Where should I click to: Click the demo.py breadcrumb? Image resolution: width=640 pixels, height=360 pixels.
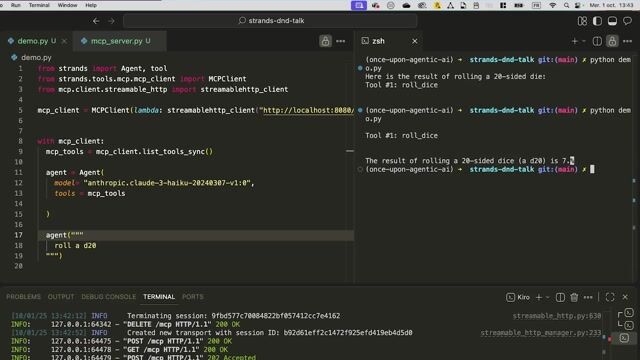pyautogui.click(x=36, y=58)
